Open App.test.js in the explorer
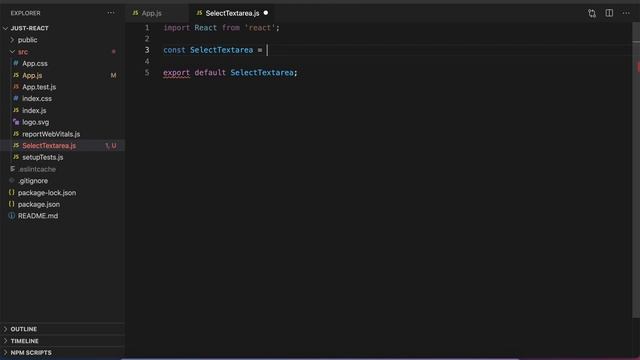 pos(39,87)
